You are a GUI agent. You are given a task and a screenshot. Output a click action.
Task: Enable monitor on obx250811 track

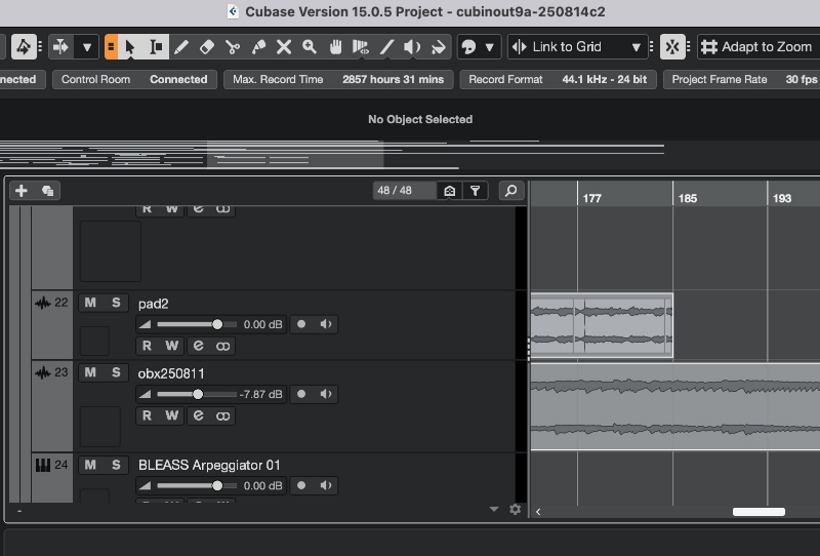(x=326, y=394)
